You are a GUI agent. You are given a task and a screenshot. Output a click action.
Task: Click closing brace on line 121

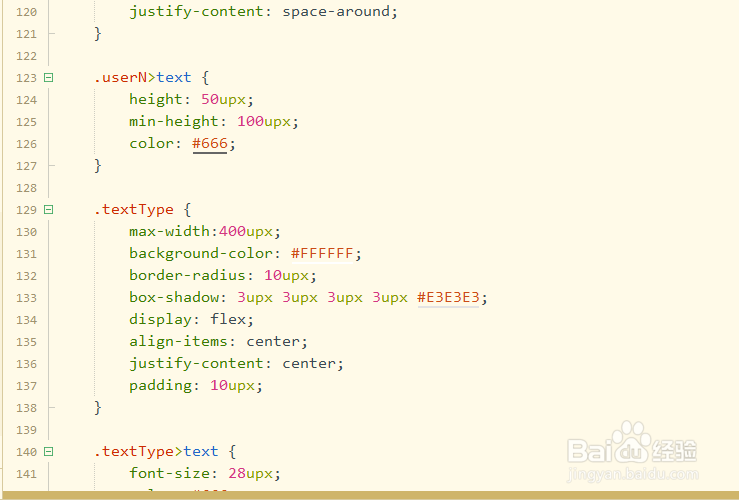98,33
